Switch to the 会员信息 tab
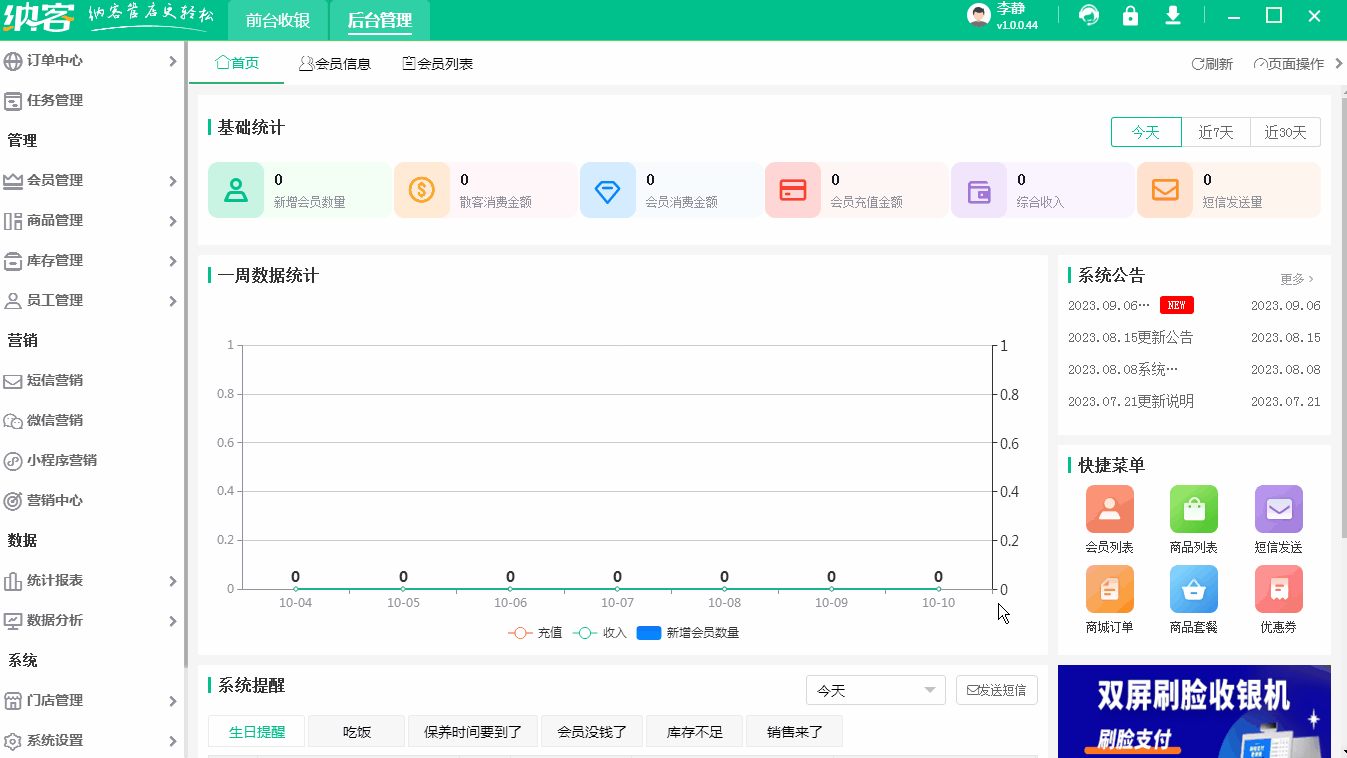Image resolution: width=1347 pixels, height=758 pixels. click(x=335, y=62)
